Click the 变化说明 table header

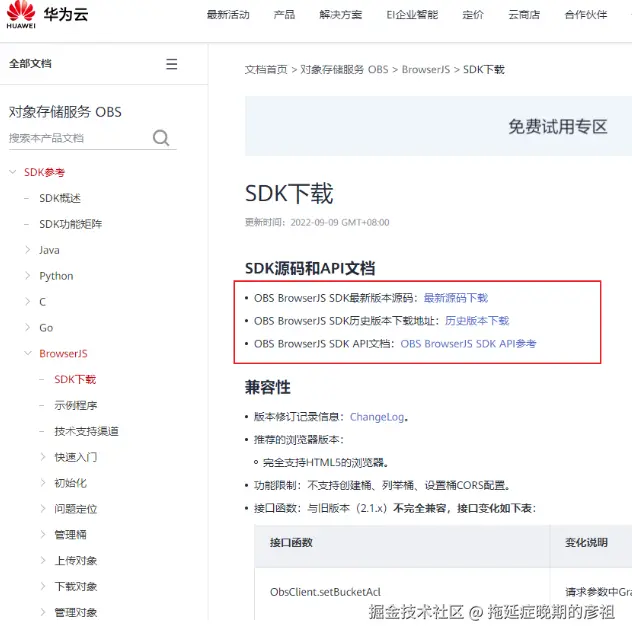(586, 542)
